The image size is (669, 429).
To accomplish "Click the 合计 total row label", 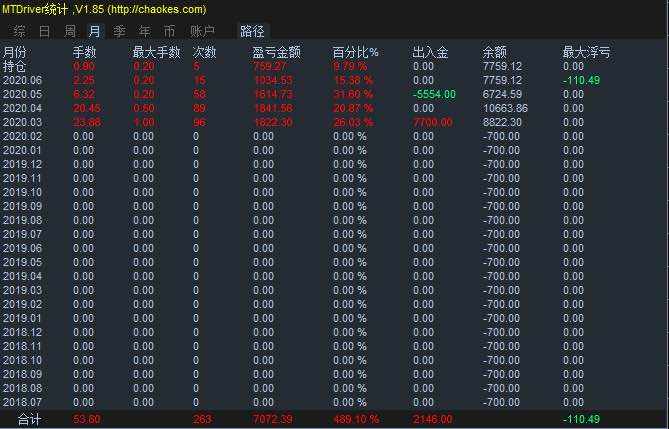I will pyautogui.click(x=29, y=420).
